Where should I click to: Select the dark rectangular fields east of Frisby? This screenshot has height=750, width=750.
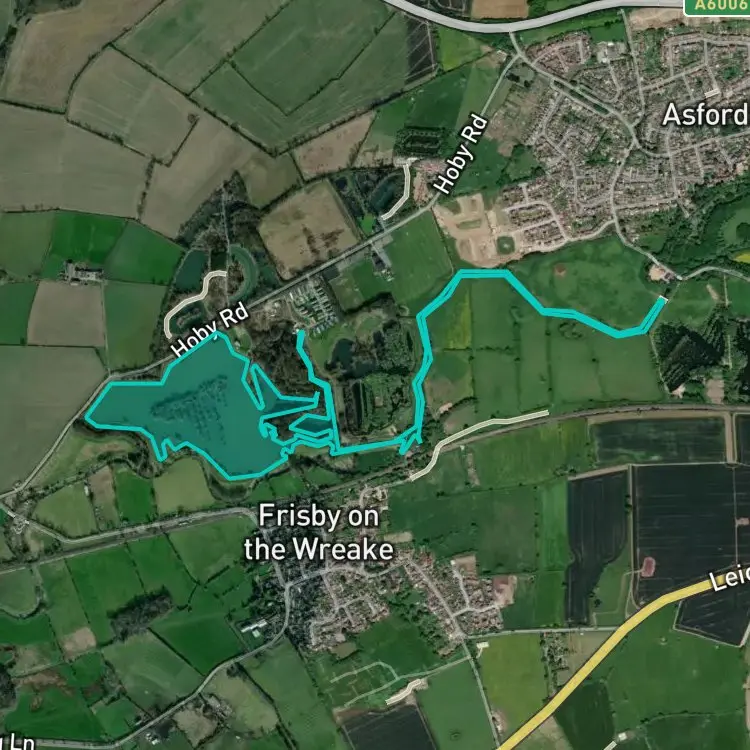click(670, 526)
